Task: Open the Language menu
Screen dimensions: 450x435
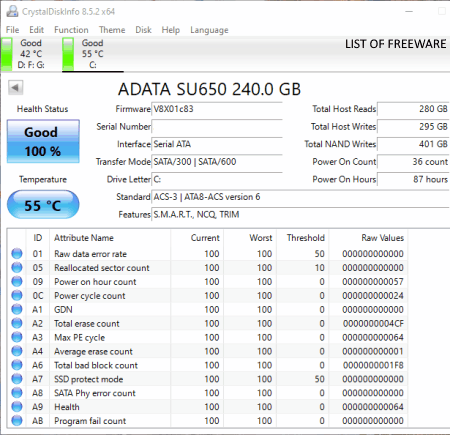Action: click(209, 30)
